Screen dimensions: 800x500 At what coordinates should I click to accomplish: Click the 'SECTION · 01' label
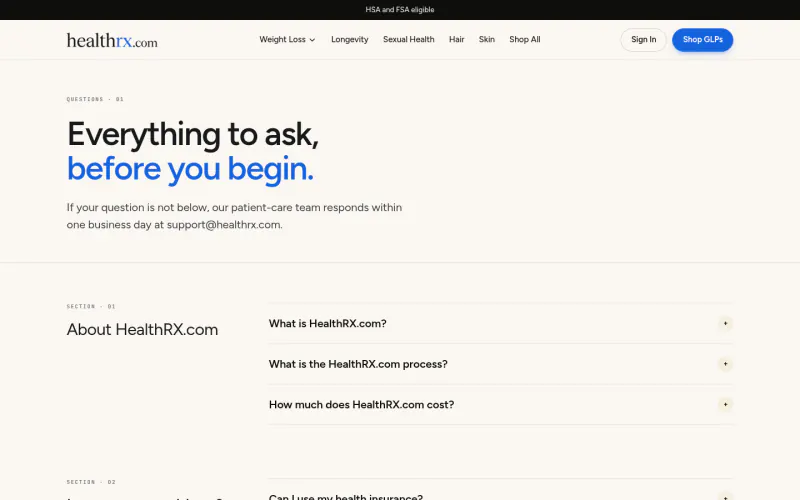(91, 307)
